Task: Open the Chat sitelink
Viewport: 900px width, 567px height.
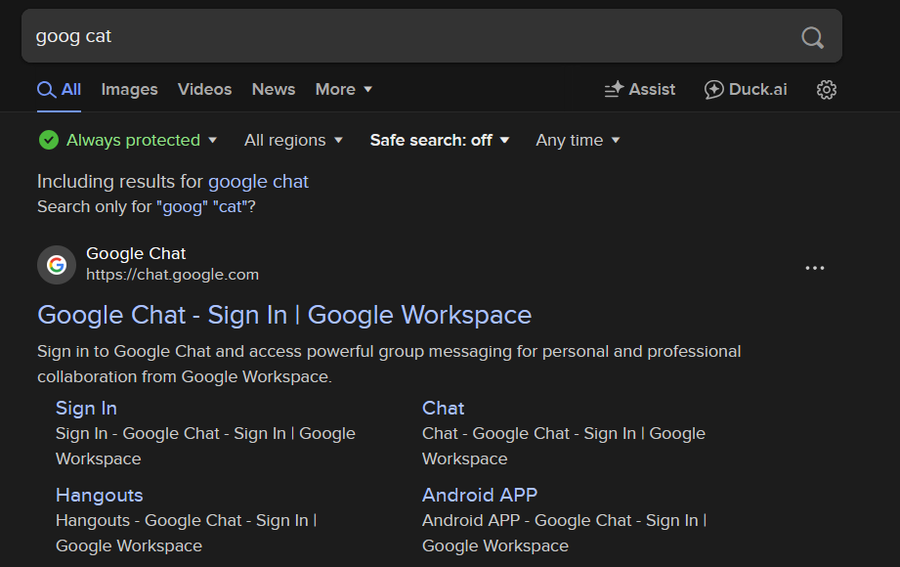Action: pyautogui.click(x=443, y=408)
